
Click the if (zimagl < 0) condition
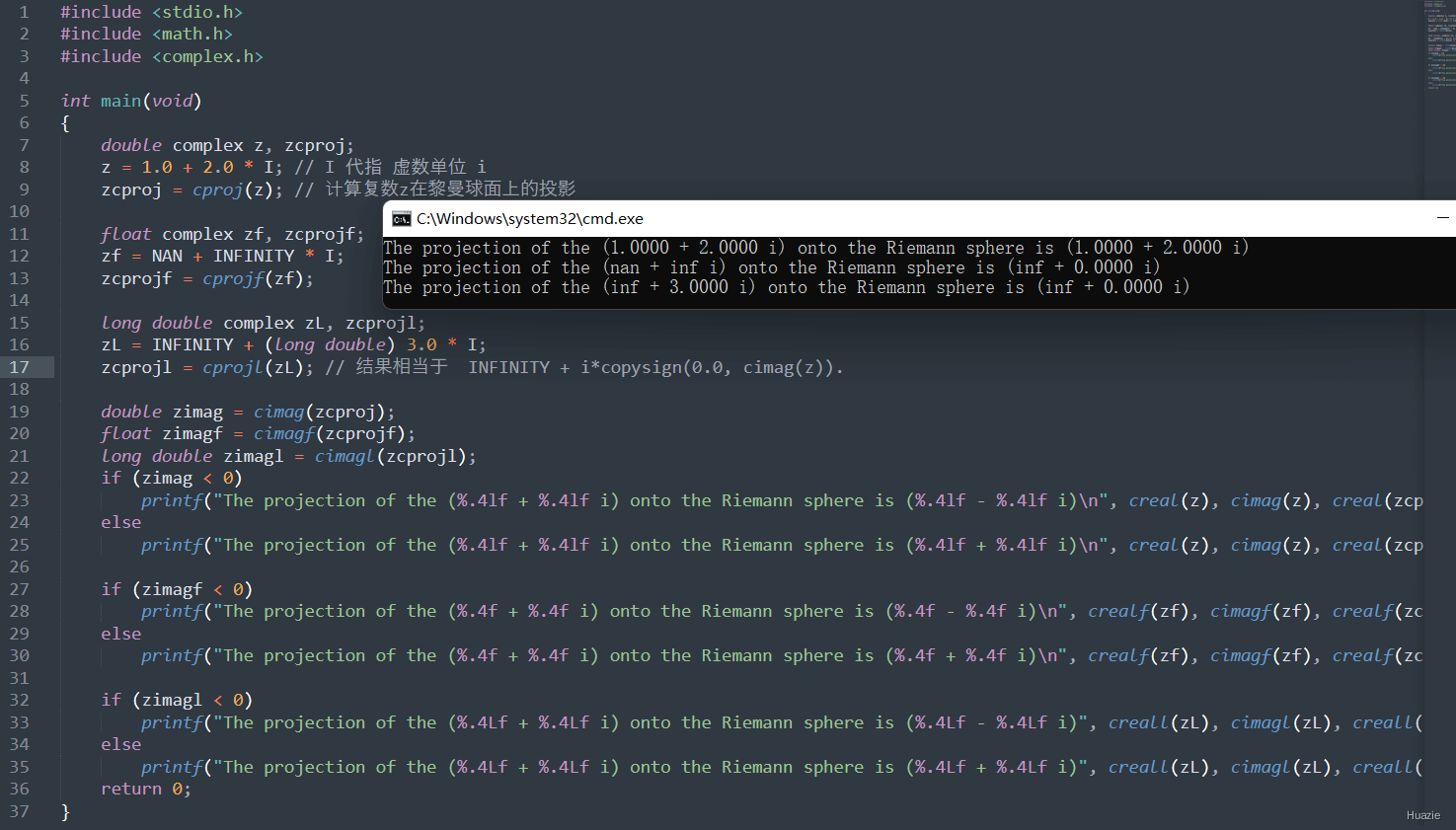coord(177,700)
